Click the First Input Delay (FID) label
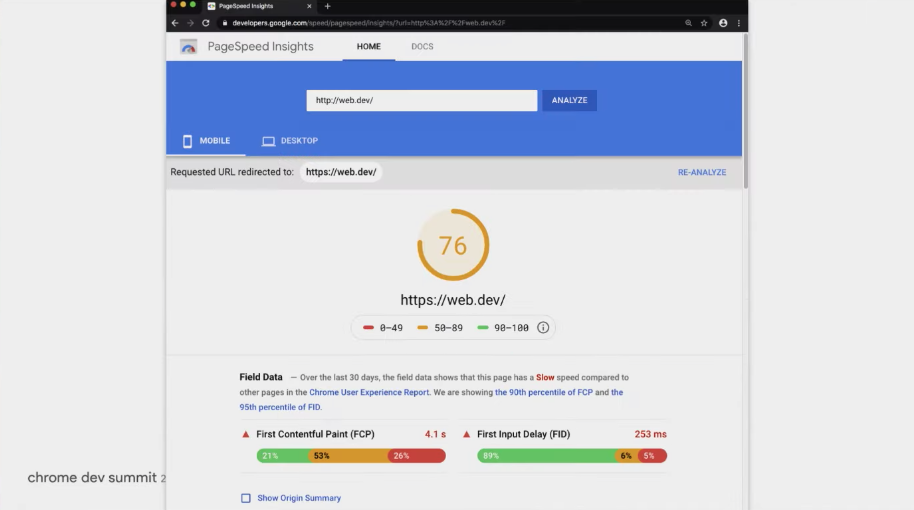 click(523, 434)
